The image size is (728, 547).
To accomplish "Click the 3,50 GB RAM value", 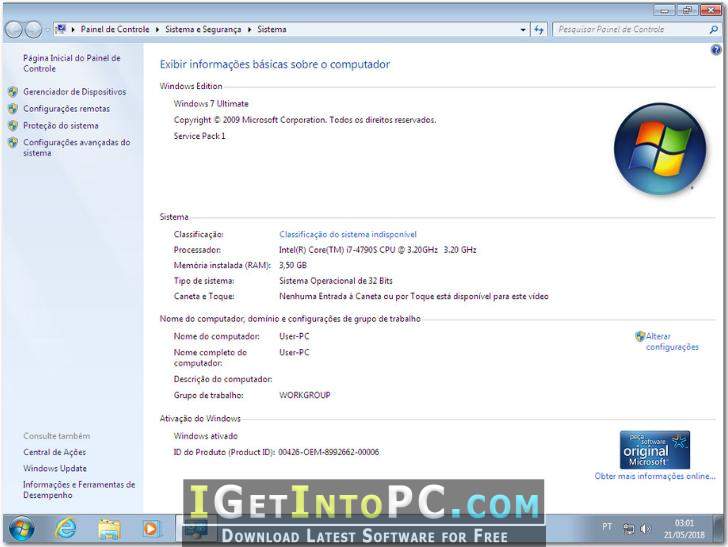I will (x=292, y=266).
